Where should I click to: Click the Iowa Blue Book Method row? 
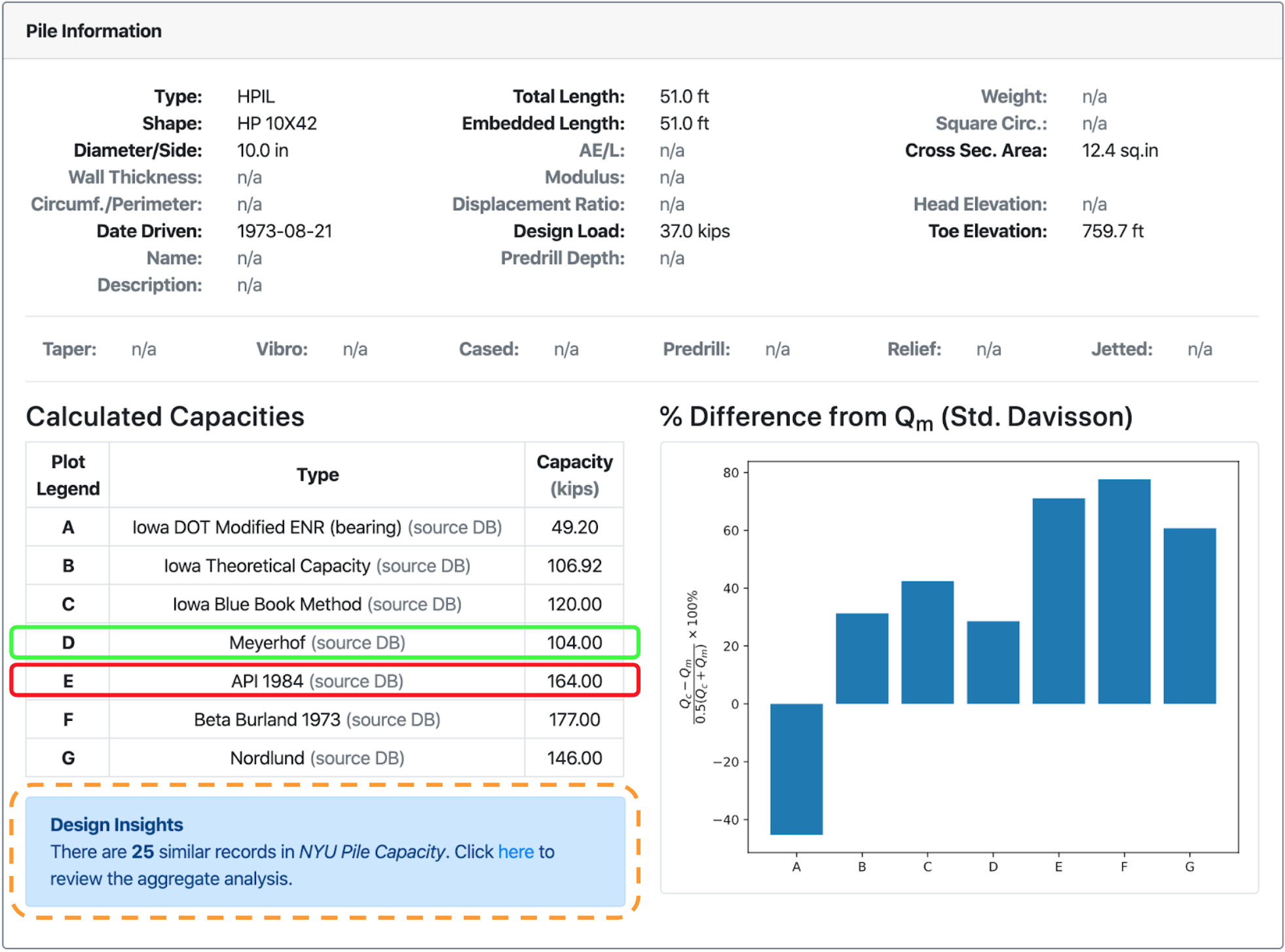tap(325, 604)
